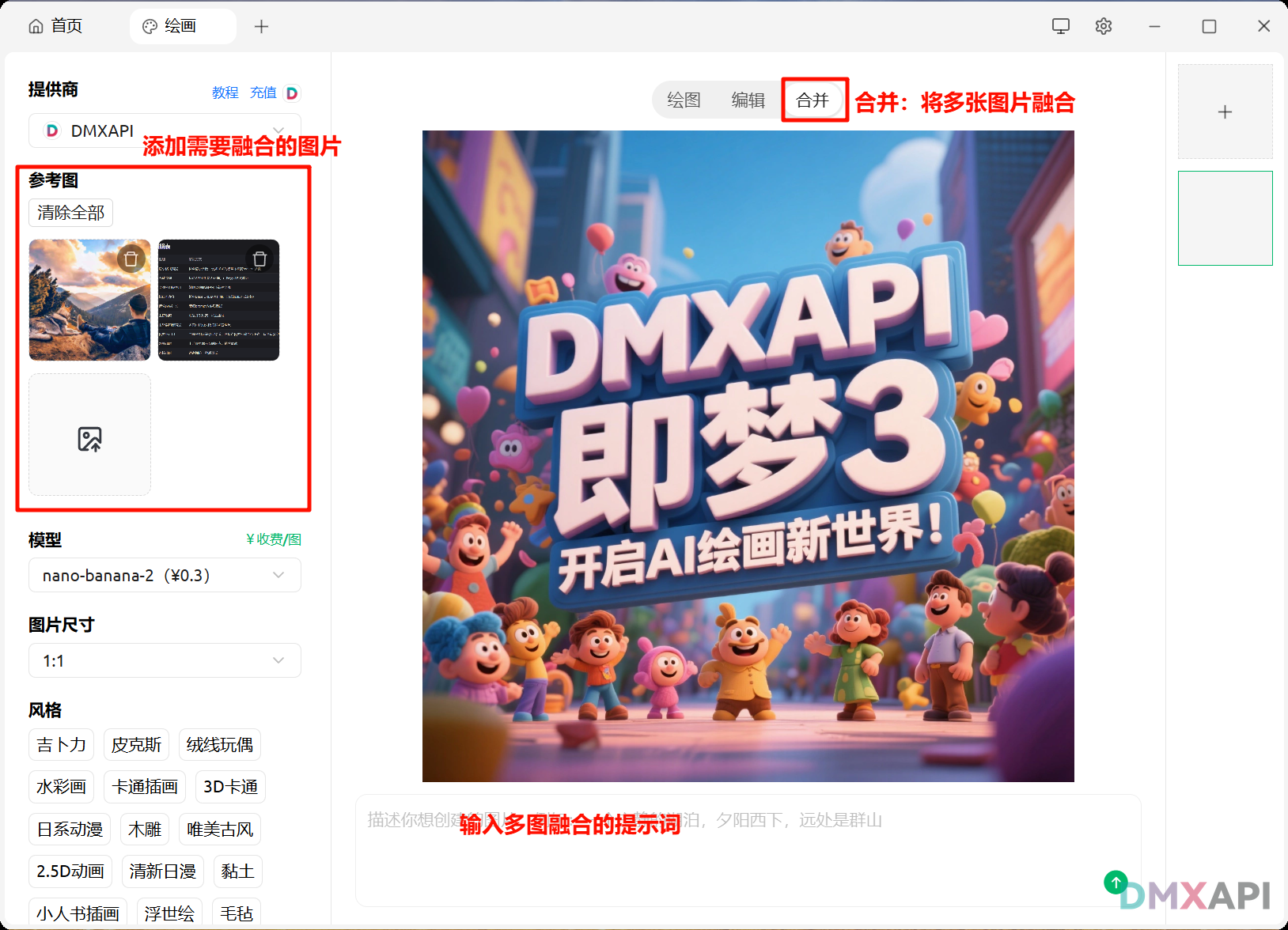Viewport: 1288px width, 930px height.
Task: Delete the dark table reference image
Action: pos(259,259)
